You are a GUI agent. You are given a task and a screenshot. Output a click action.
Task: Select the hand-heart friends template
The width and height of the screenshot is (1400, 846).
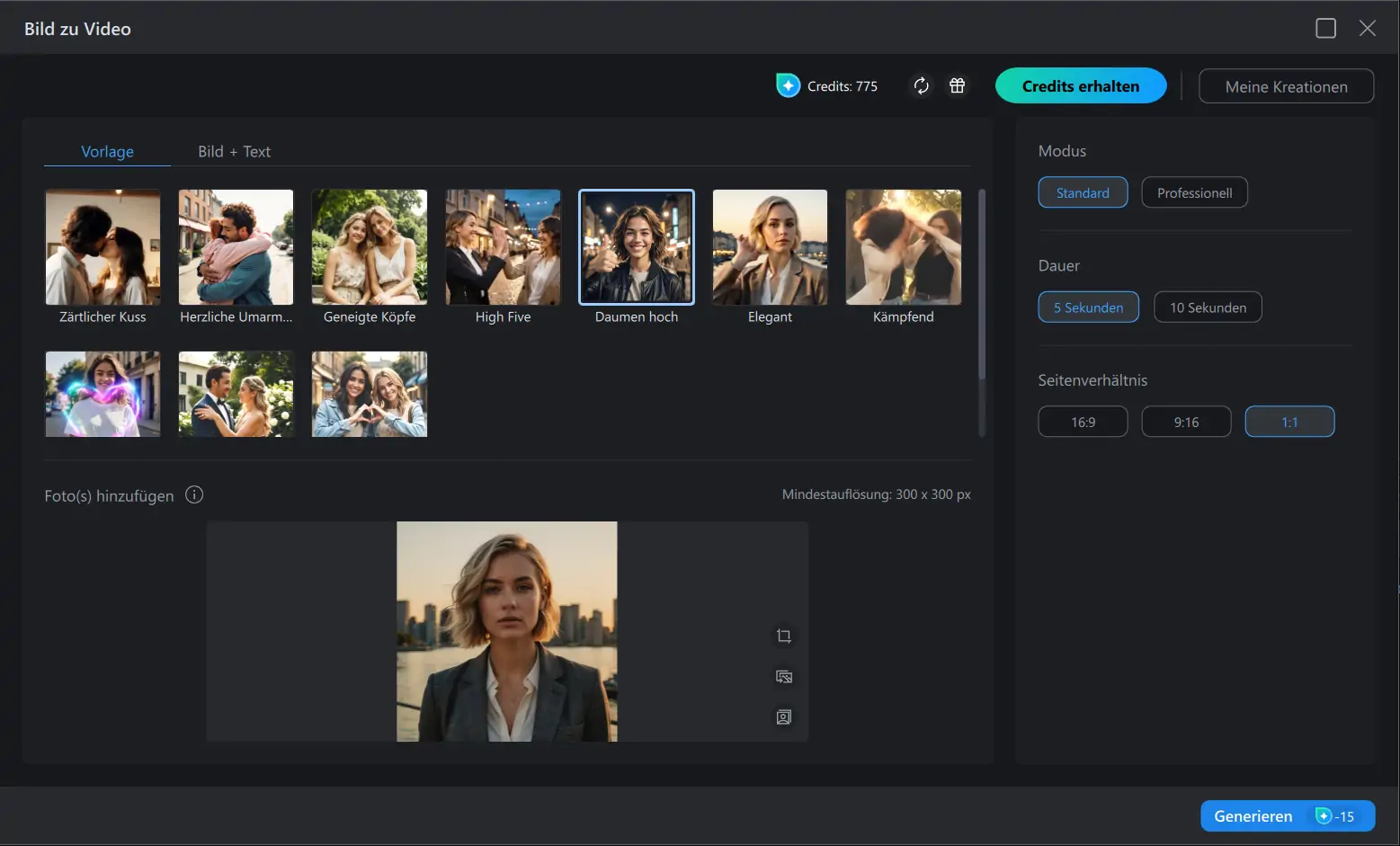pyautogui.click(x=370, y=394)
